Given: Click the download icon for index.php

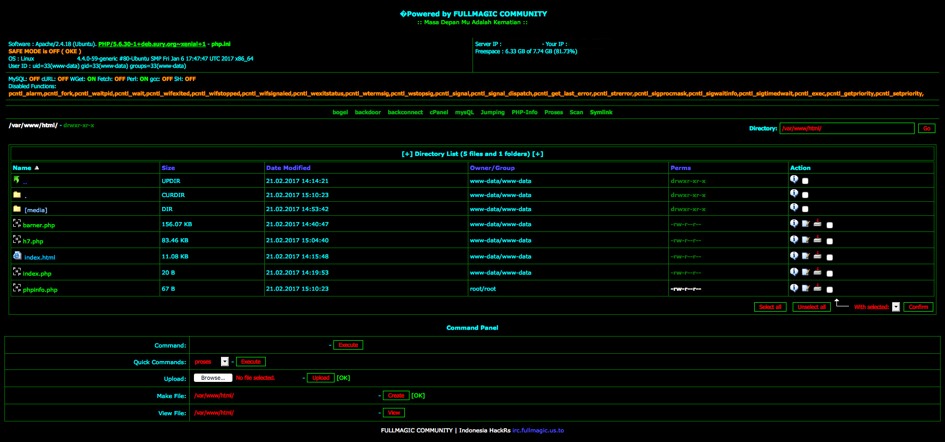Looking at the screenshot, I should pyautogui.click(x=817, y=272).
